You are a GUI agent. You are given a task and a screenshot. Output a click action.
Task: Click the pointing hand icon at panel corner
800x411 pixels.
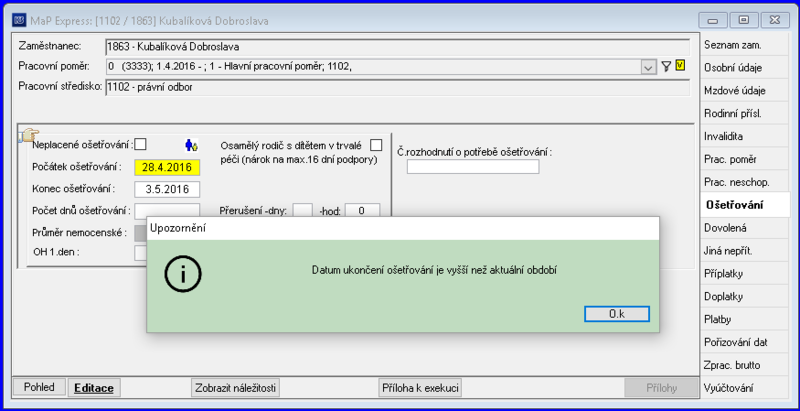(x=29, y=135)
